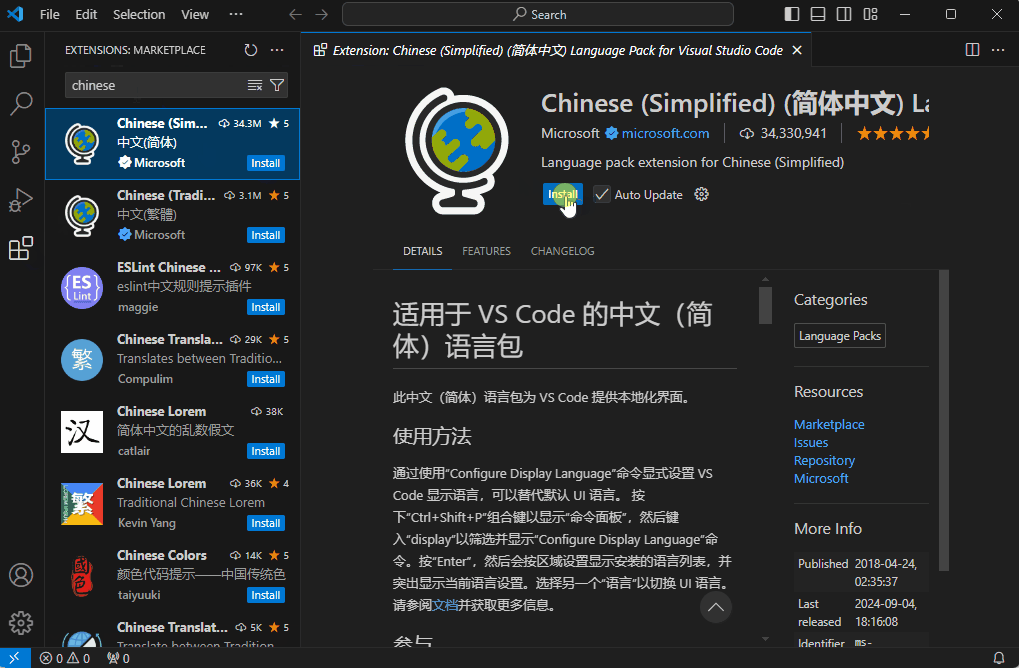Open the editor more actions menu
The image size is (1019, 668).
pos(997,49)
